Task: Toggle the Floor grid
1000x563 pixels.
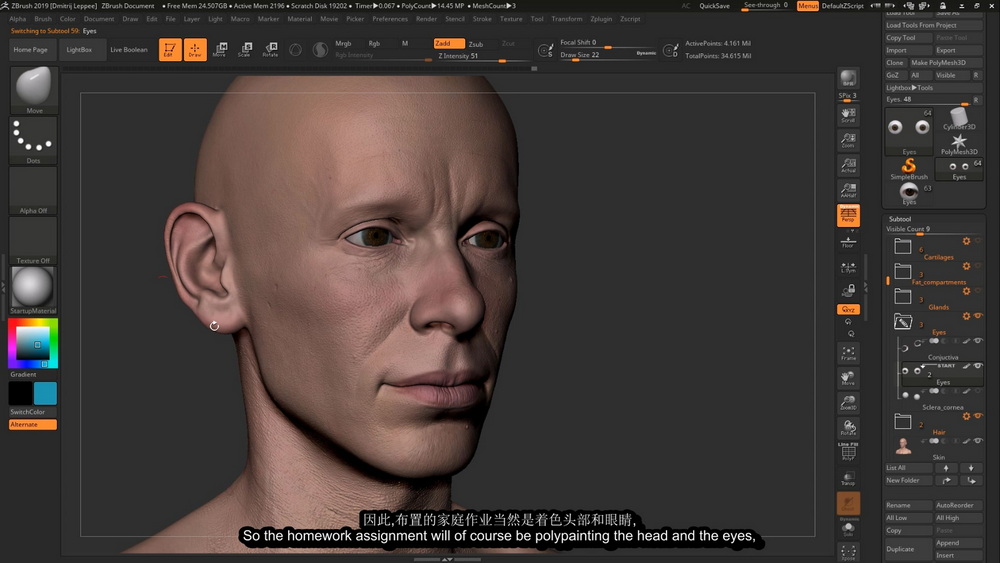Action: point(848,242)
